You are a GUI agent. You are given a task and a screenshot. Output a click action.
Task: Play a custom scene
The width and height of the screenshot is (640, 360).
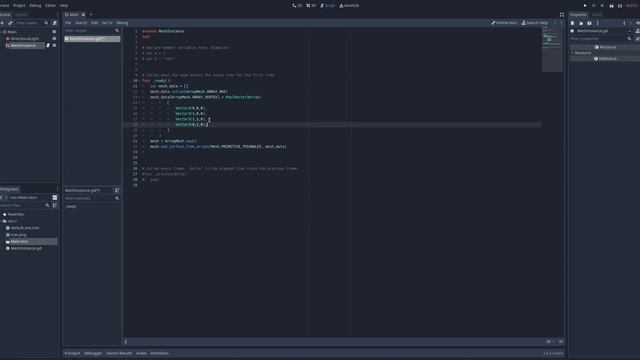coord(620,6)
